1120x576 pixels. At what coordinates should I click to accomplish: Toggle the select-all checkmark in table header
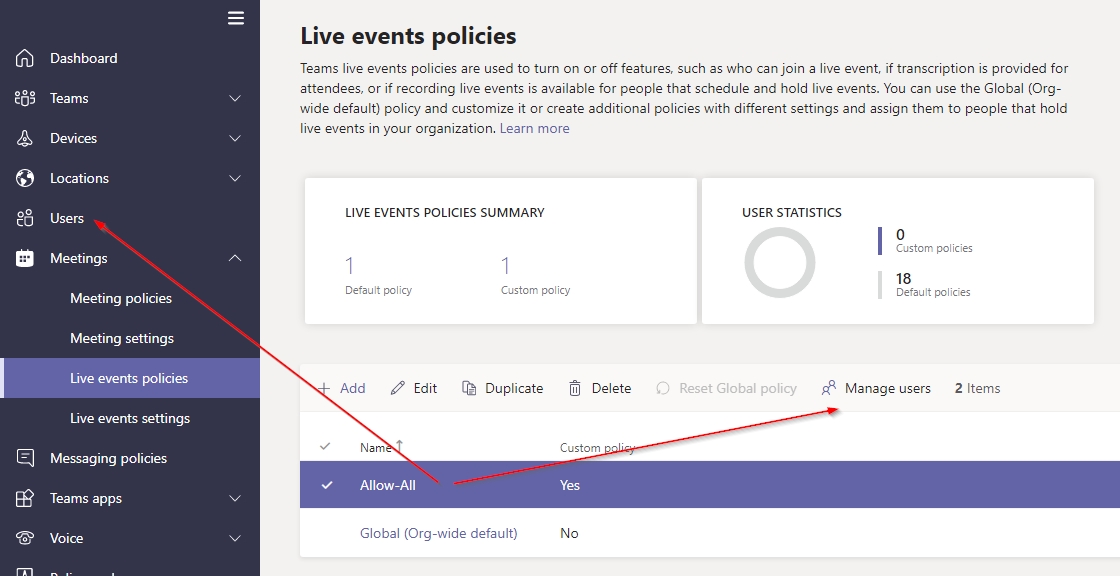(x=325, y=447)
